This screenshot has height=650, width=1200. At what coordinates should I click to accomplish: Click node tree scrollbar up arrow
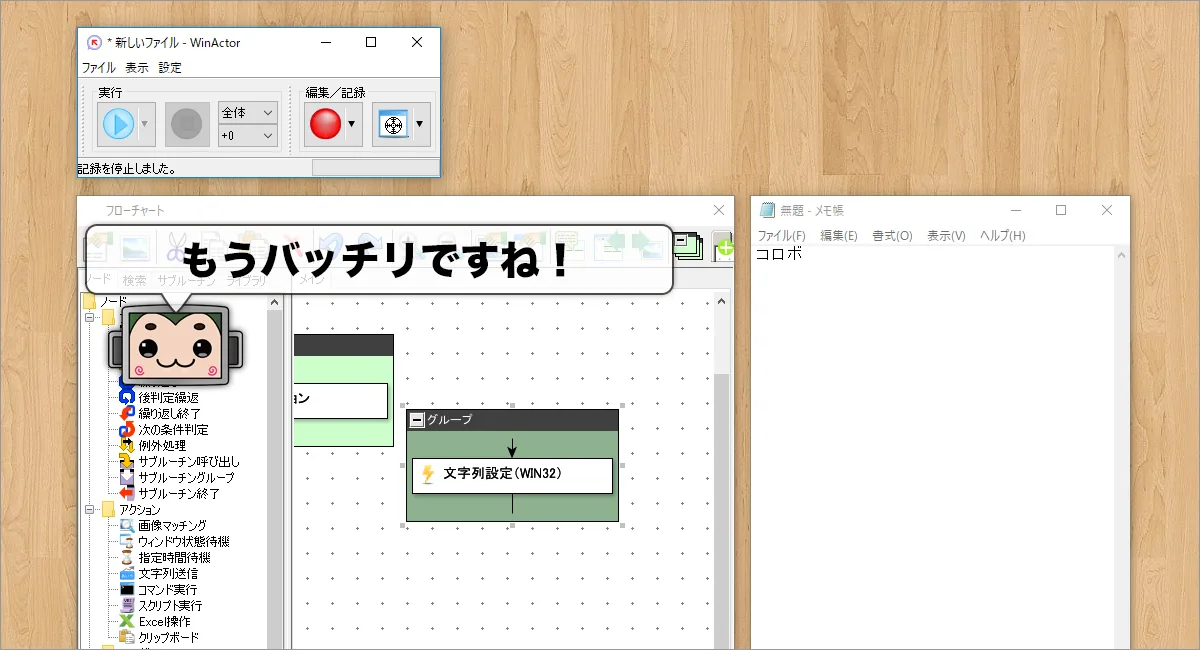click(x=275, y=300)
